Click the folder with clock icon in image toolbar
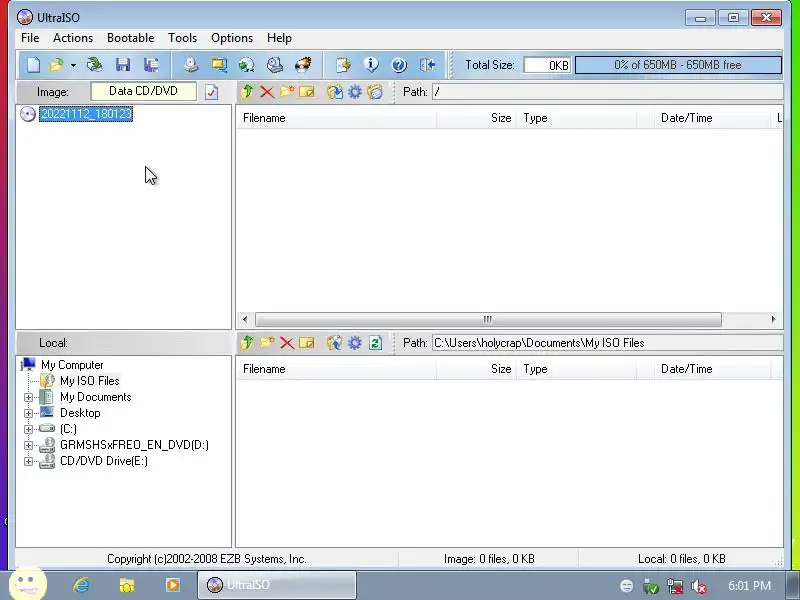Screen dimensions: 800x600 [374, 92]
